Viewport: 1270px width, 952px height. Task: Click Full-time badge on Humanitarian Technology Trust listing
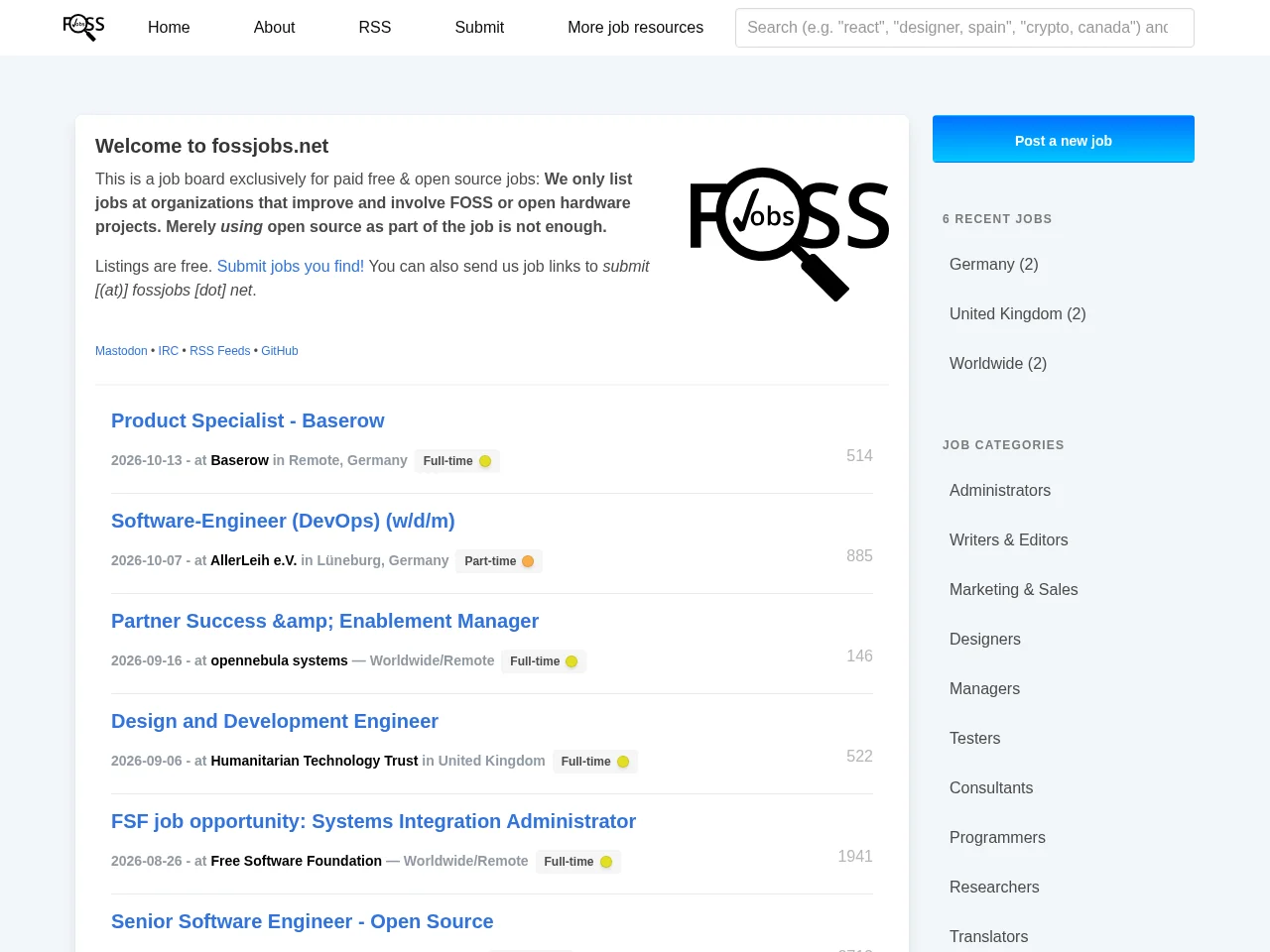point(595,762)
